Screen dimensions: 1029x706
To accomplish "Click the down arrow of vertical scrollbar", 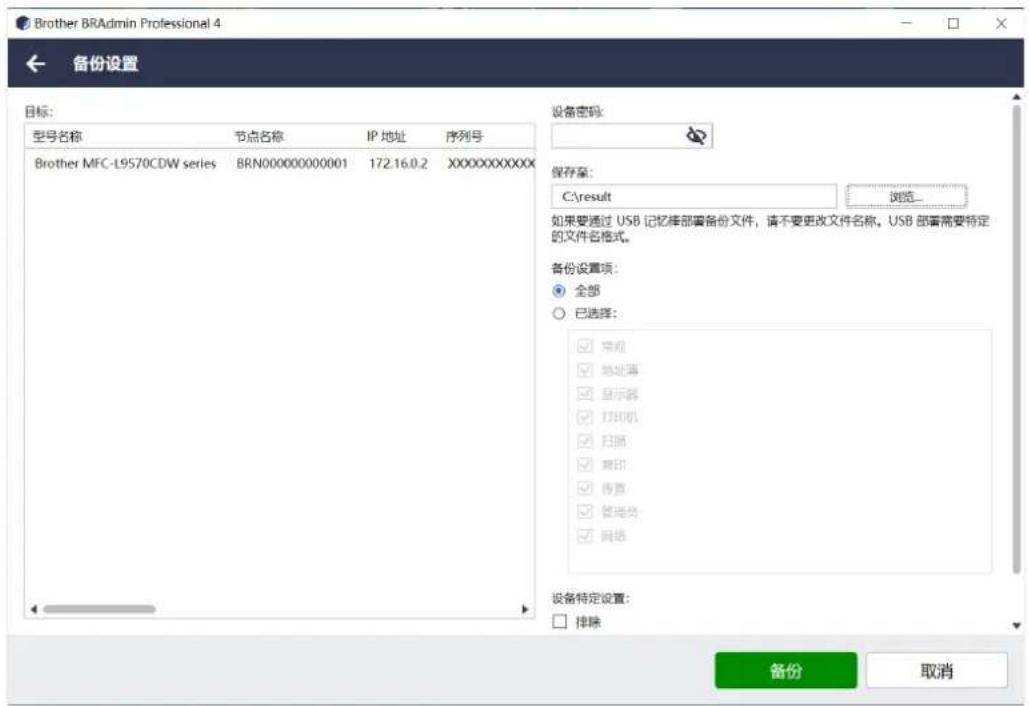I will pyautogui.click(x=1017, y=625).
